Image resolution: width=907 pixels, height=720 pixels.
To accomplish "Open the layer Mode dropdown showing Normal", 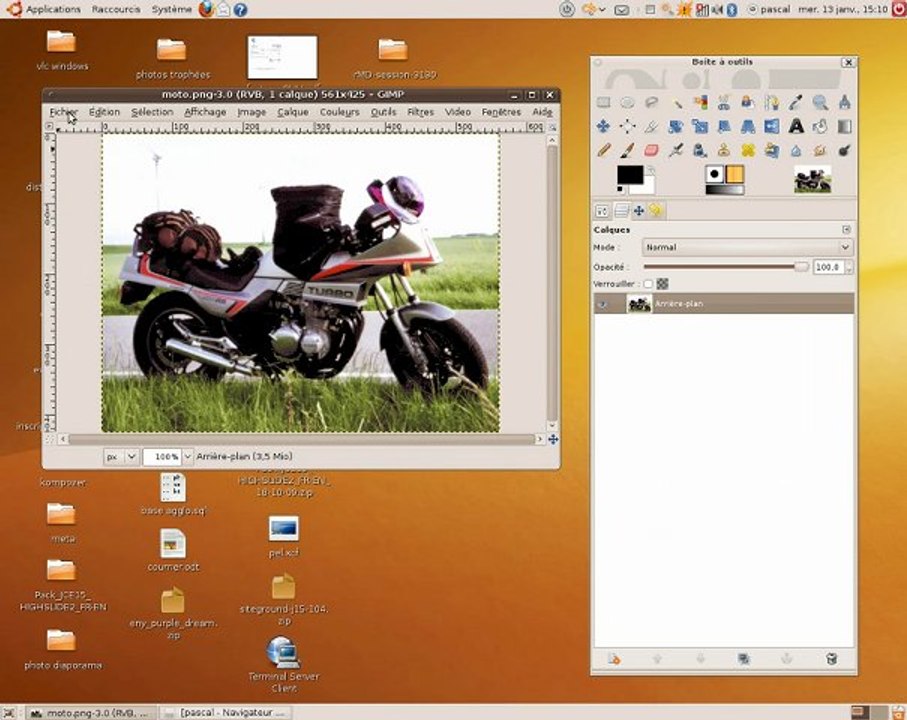I will (x=747, y=248).
